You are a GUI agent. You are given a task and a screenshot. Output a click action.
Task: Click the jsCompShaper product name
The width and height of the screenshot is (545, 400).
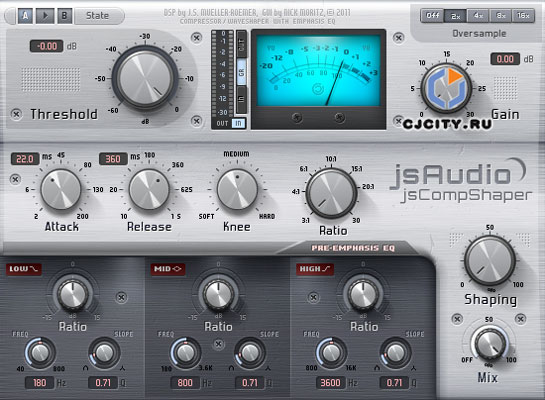[x=466, y=196]
